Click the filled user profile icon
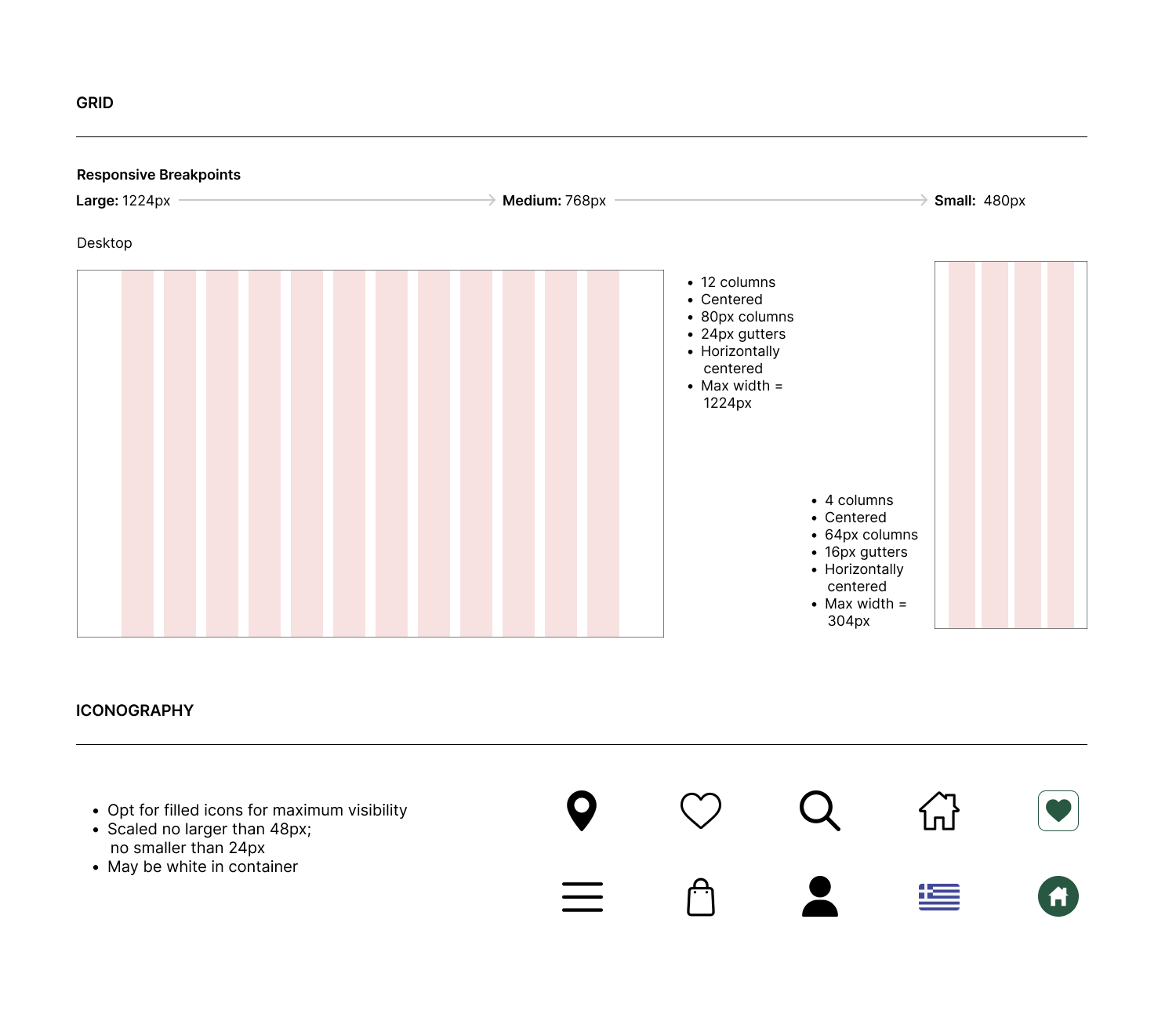Screen dimensions: 1176x1010 820,896
